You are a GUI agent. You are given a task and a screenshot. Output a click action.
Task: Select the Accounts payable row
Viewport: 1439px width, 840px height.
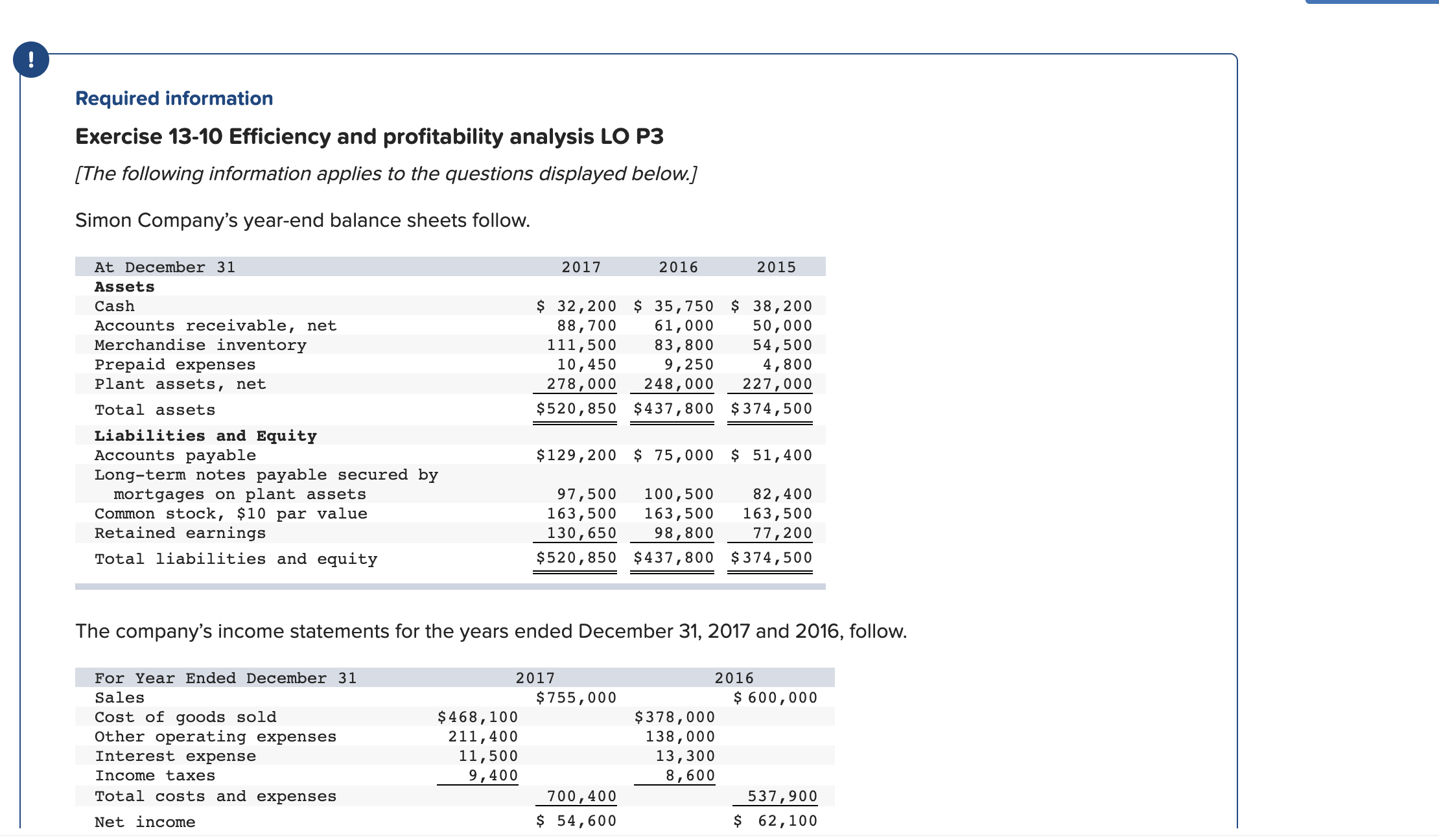[x=174, y=455]
